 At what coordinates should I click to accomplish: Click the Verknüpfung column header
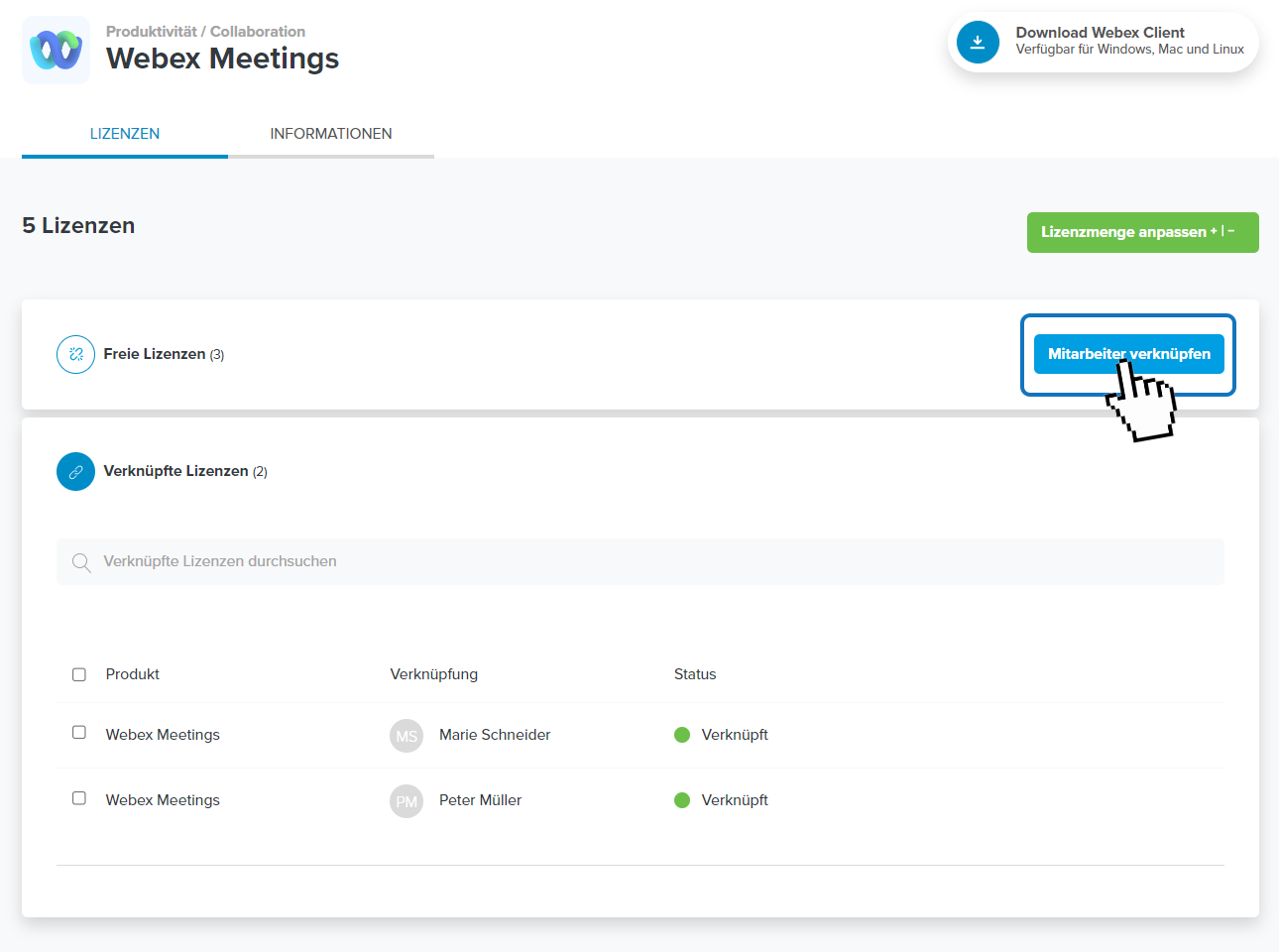click(434, 674)
